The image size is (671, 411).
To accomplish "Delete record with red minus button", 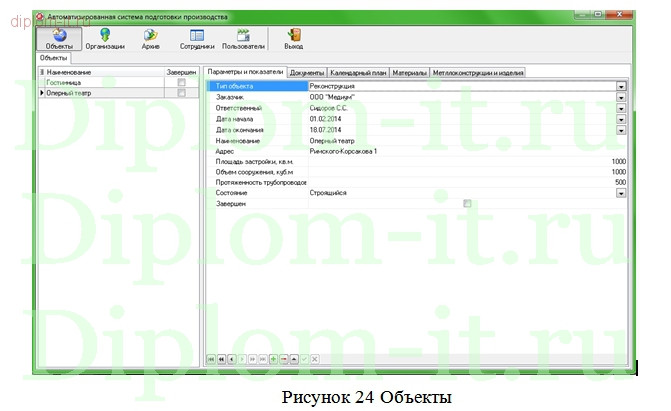I will [x=284, y=359].
